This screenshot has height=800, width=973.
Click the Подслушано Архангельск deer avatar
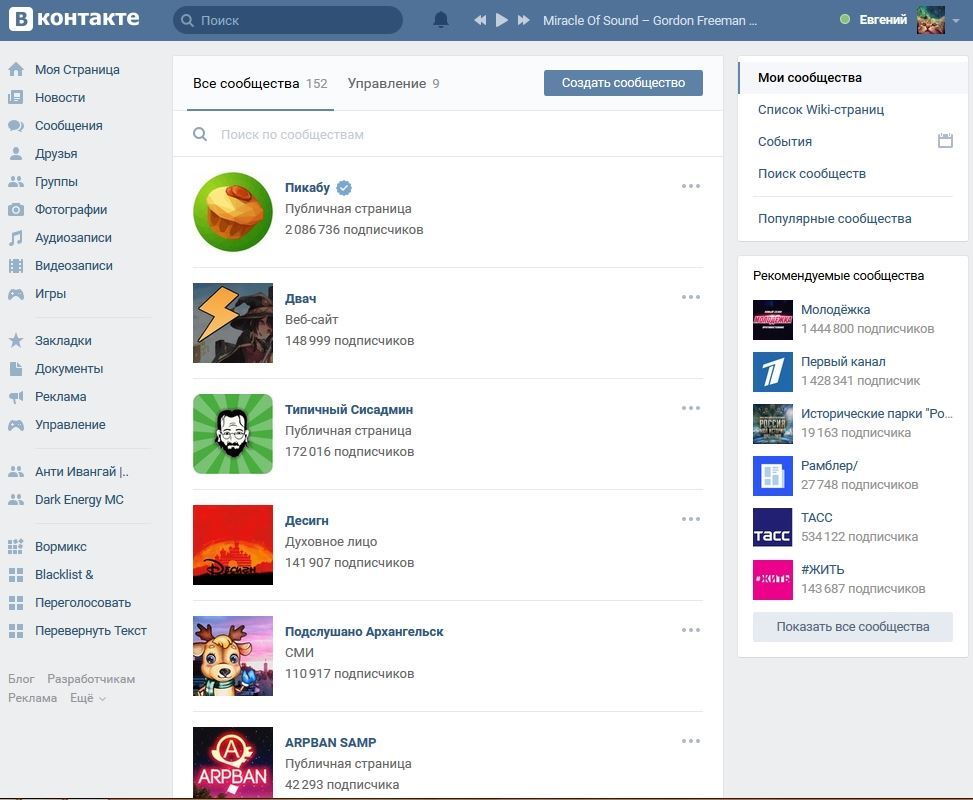[233, 655]
